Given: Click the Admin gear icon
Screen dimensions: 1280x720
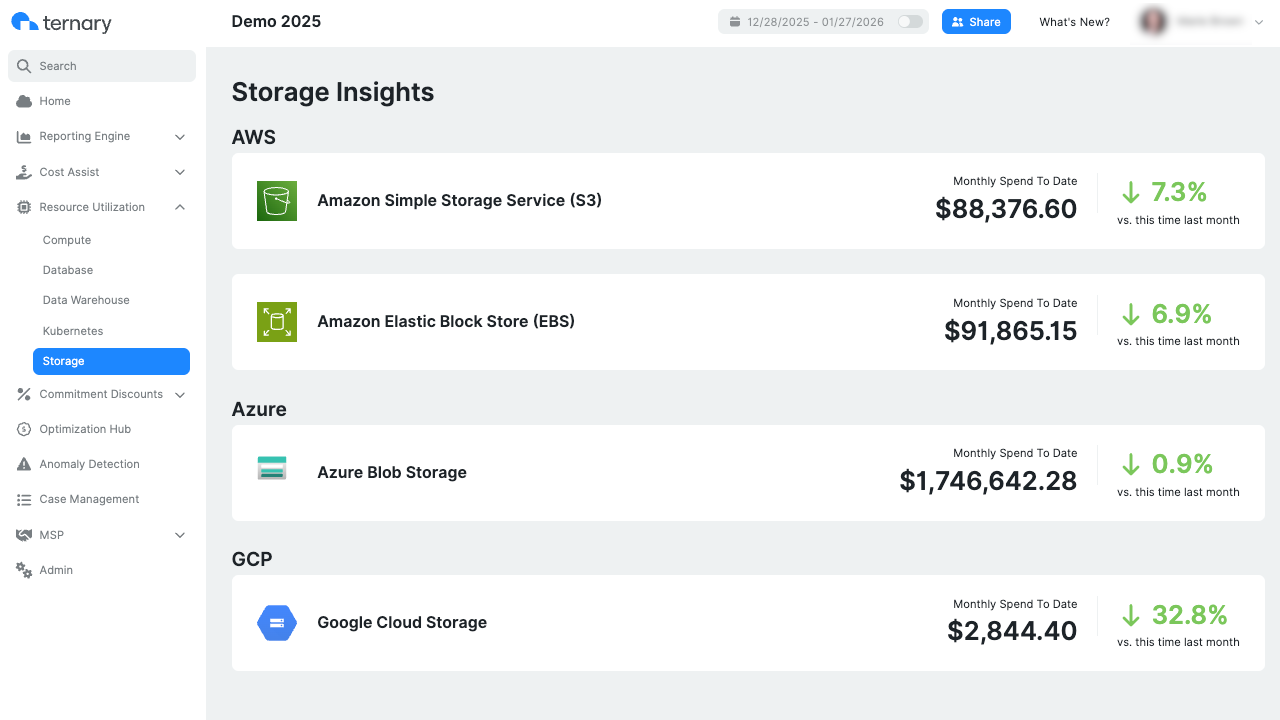Looking at the screenshot, I should pyautogui.click(x=22, y=570).
